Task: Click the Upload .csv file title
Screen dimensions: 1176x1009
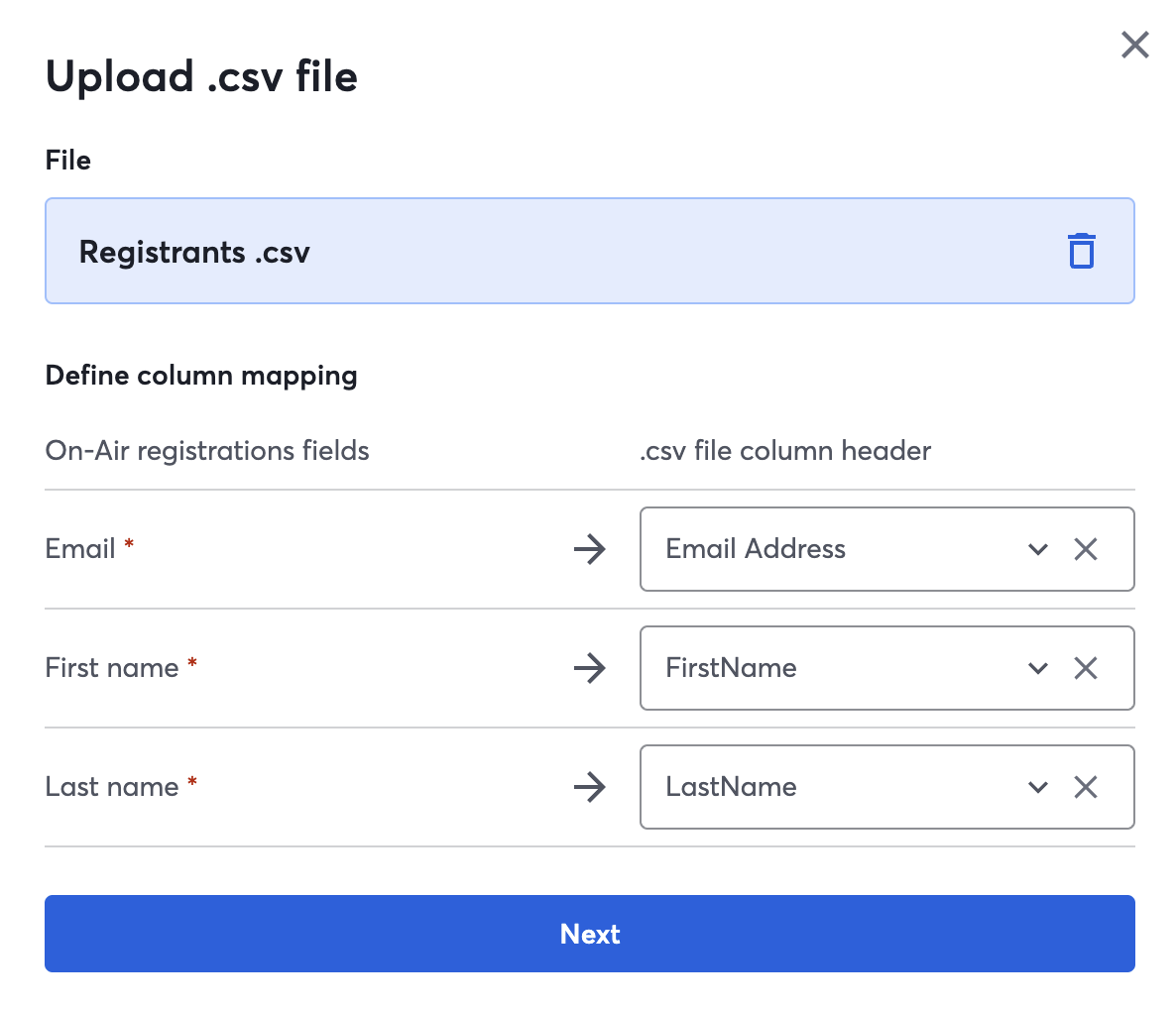Action: (201, 77)
